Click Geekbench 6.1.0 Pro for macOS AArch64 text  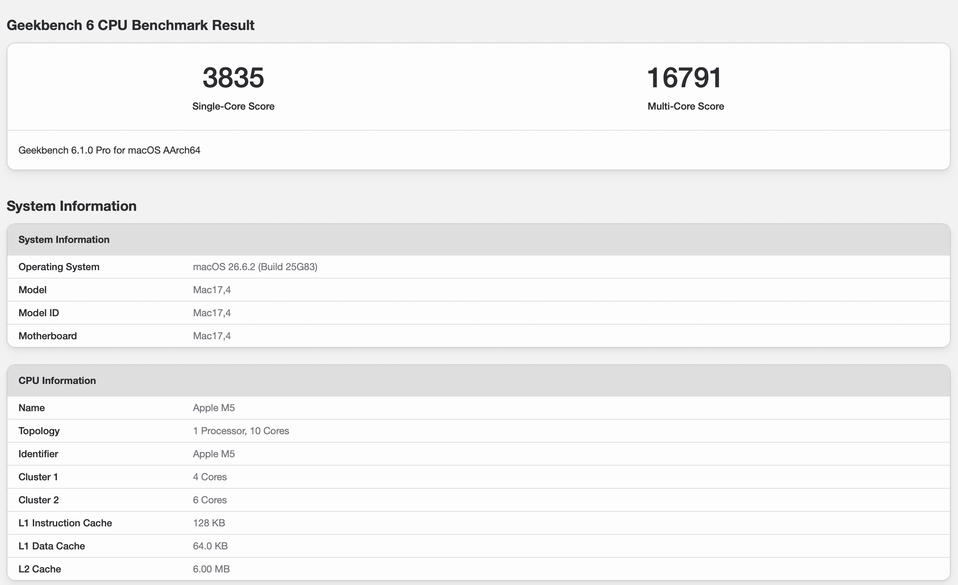tap(109, 150)
